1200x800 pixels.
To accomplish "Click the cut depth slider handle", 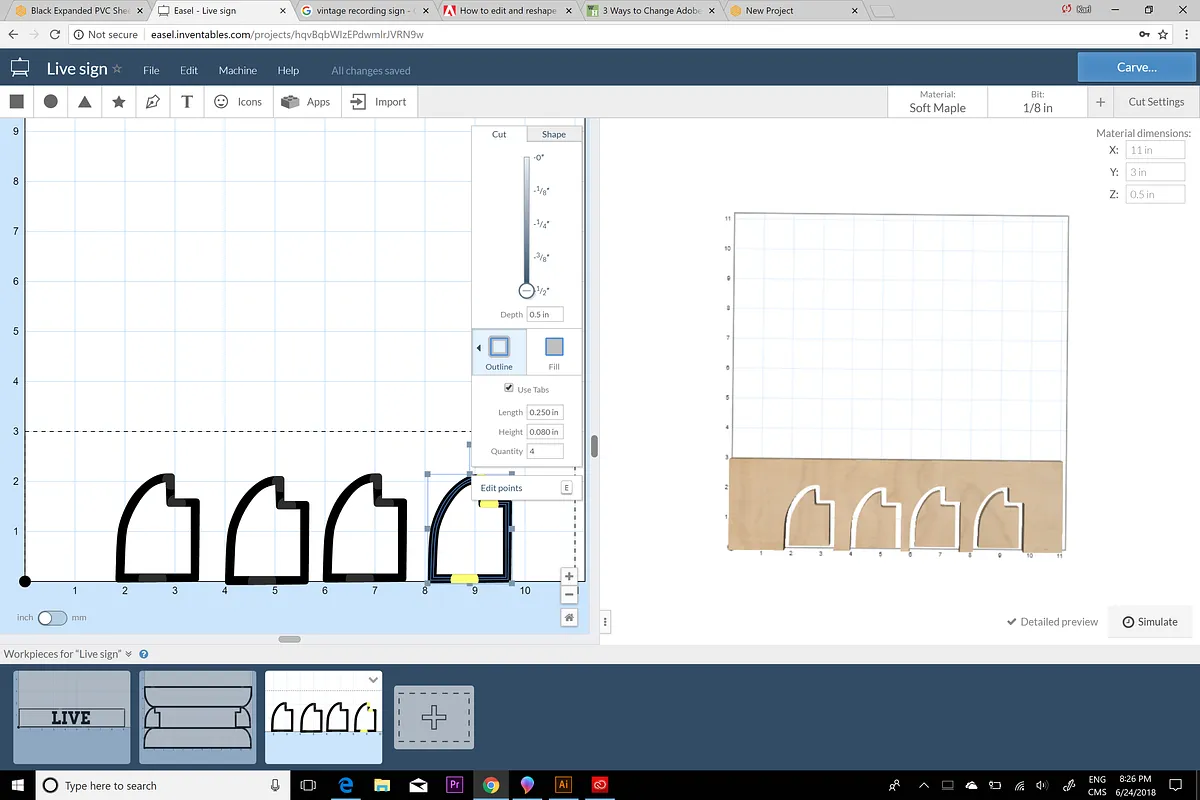I will (x=527, y=290).
